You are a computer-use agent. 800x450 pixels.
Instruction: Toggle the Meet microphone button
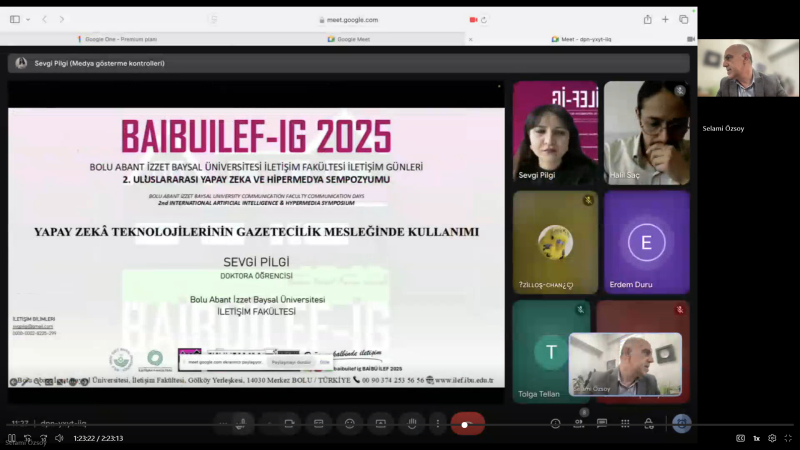click(x=242, y=423)
